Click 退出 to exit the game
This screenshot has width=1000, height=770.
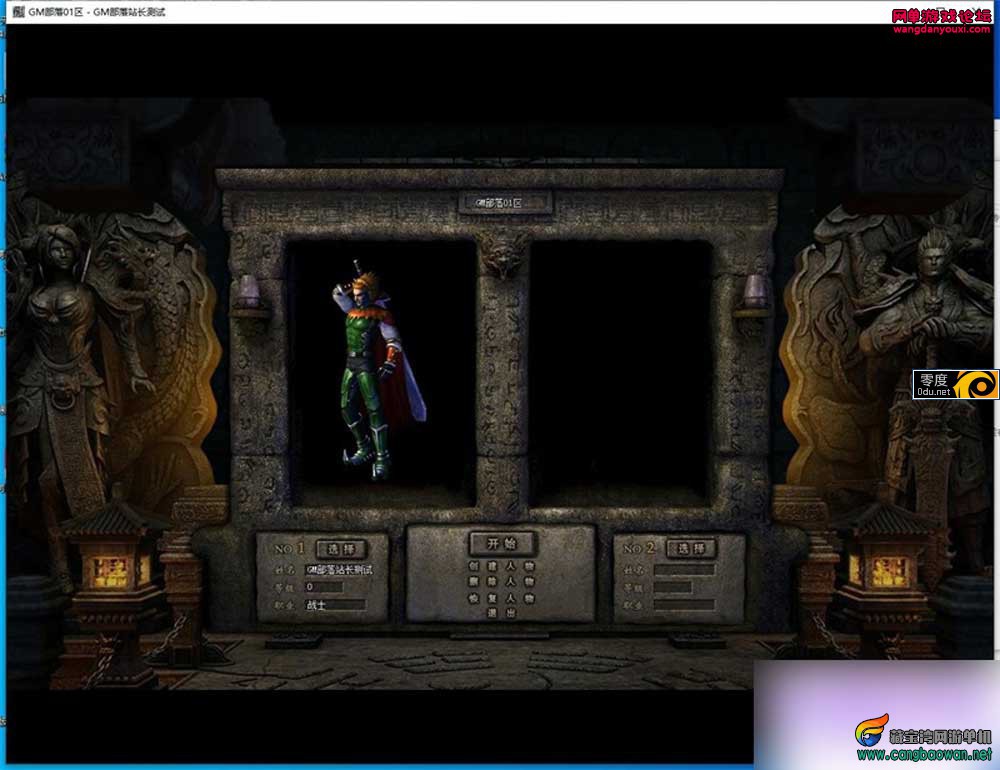point(502,613)
